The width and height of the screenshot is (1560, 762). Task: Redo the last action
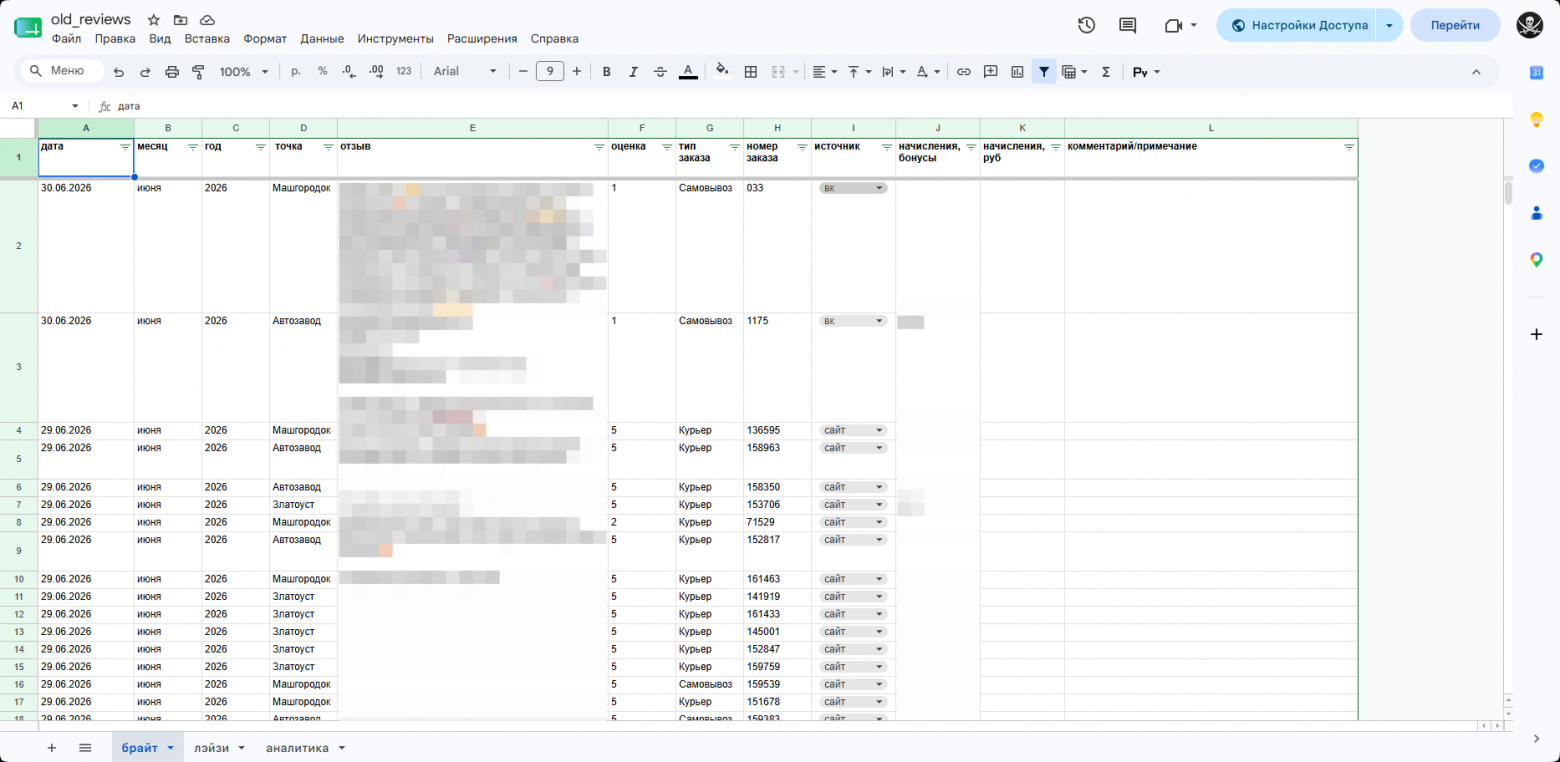pyautogui.click(x=145, y=72)
